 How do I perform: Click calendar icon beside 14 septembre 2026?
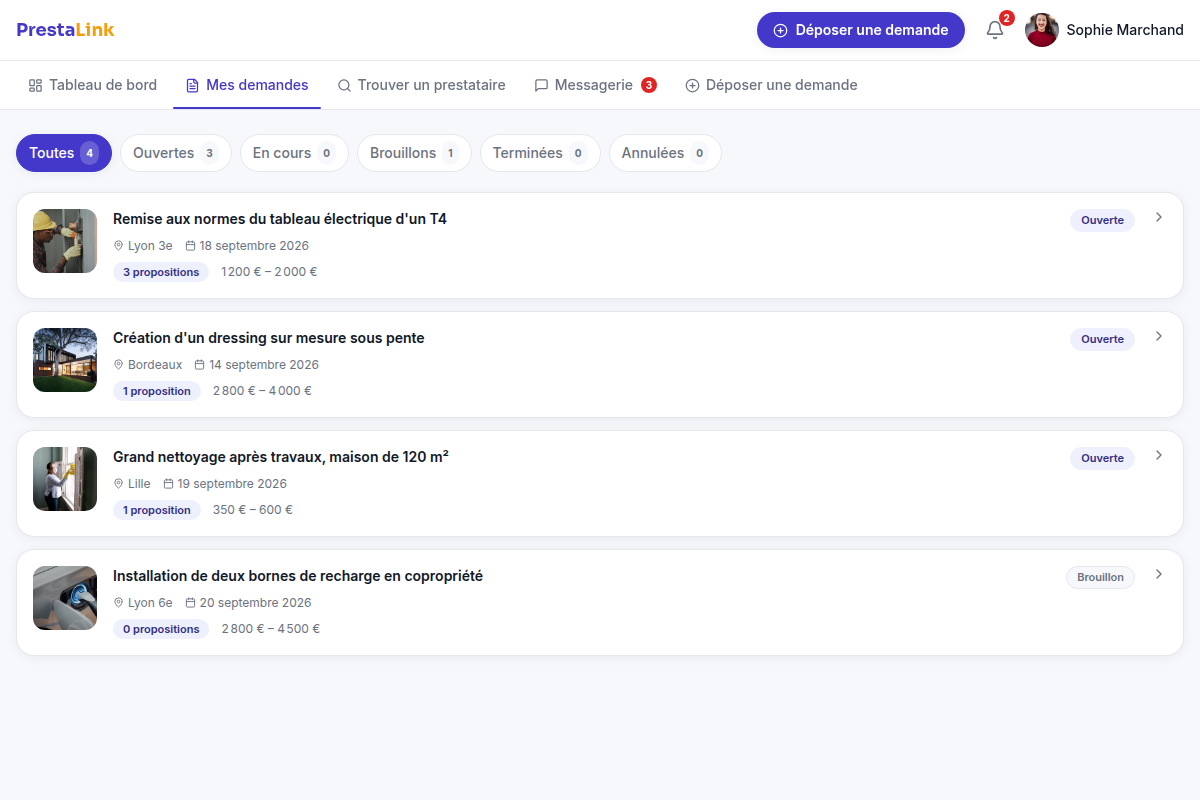click(200, 365)
